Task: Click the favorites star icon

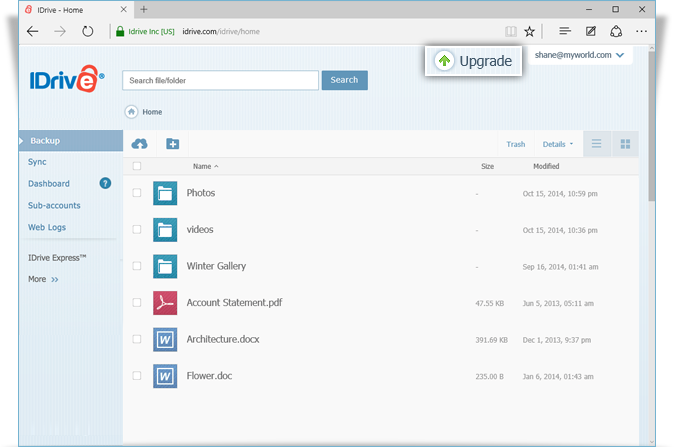Action: (x=530, y=31)
